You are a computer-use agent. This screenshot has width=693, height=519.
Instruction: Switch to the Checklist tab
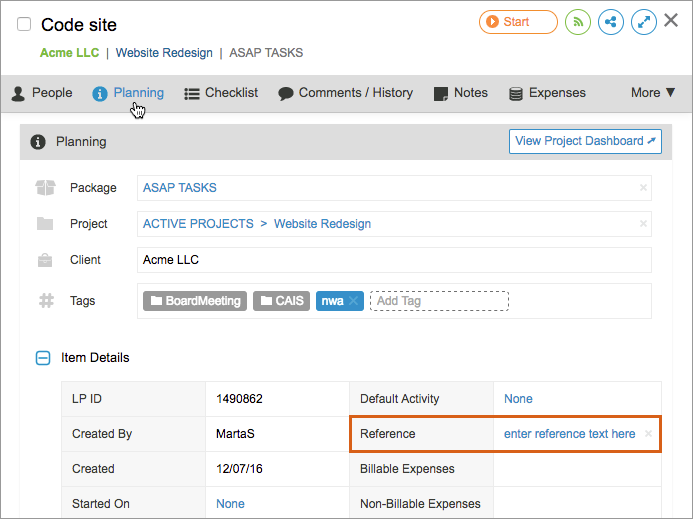point(221,93)
